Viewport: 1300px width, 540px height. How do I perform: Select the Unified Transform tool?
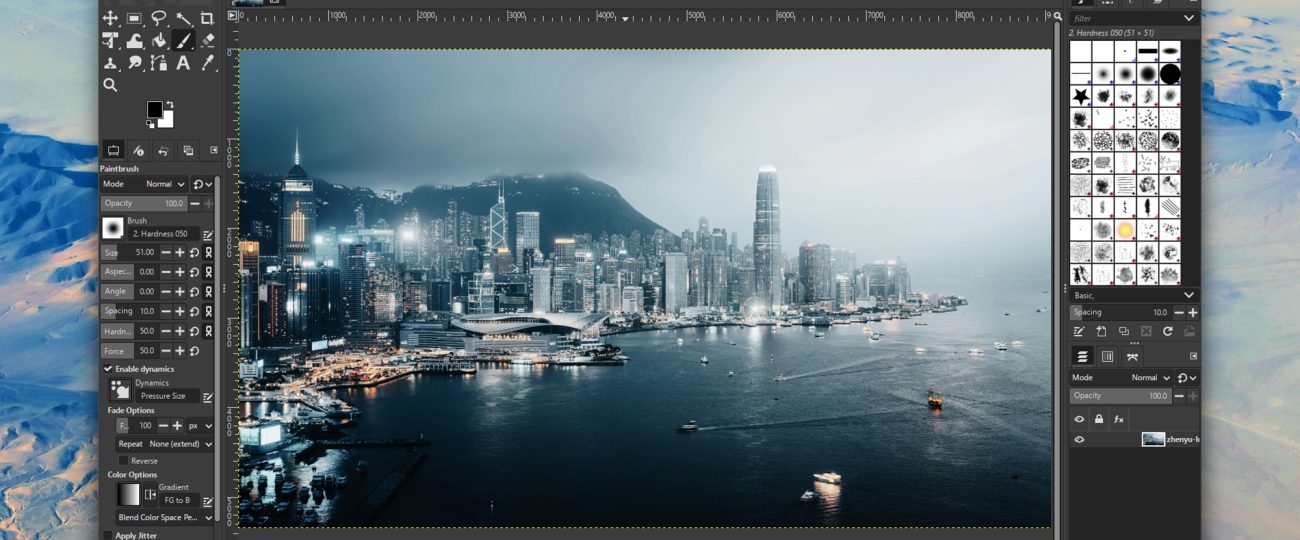click(x=110, y=41)
